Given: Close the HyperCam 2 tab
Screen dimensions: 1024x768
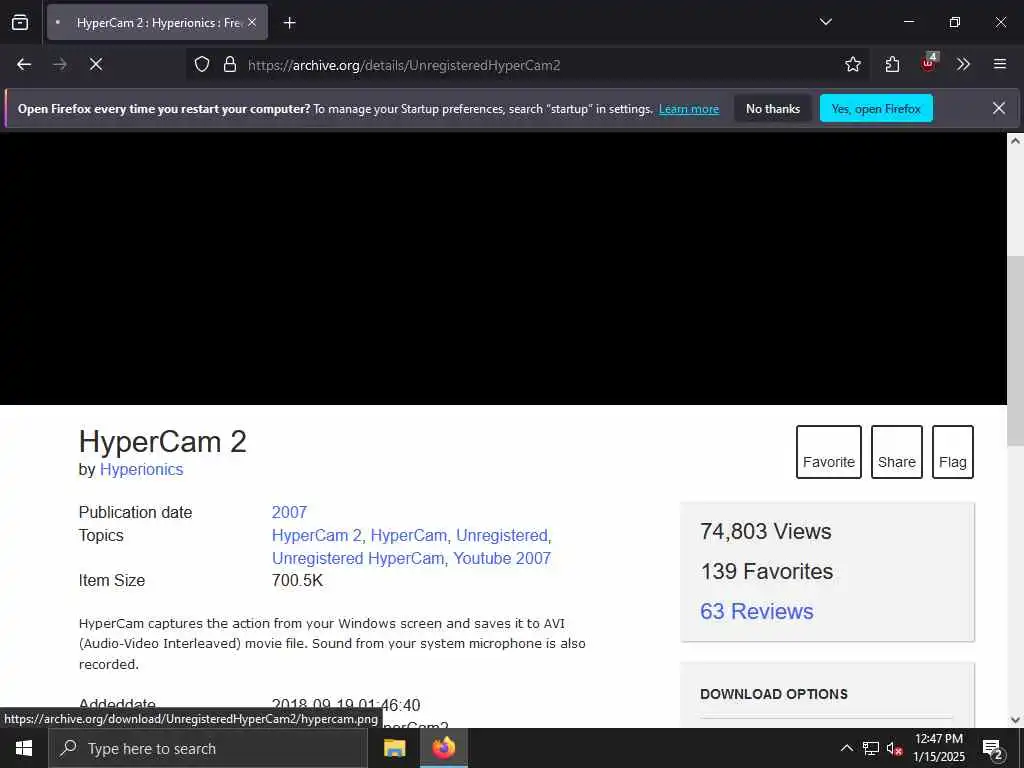Looking at the screenshot, I should coord(252,22).
